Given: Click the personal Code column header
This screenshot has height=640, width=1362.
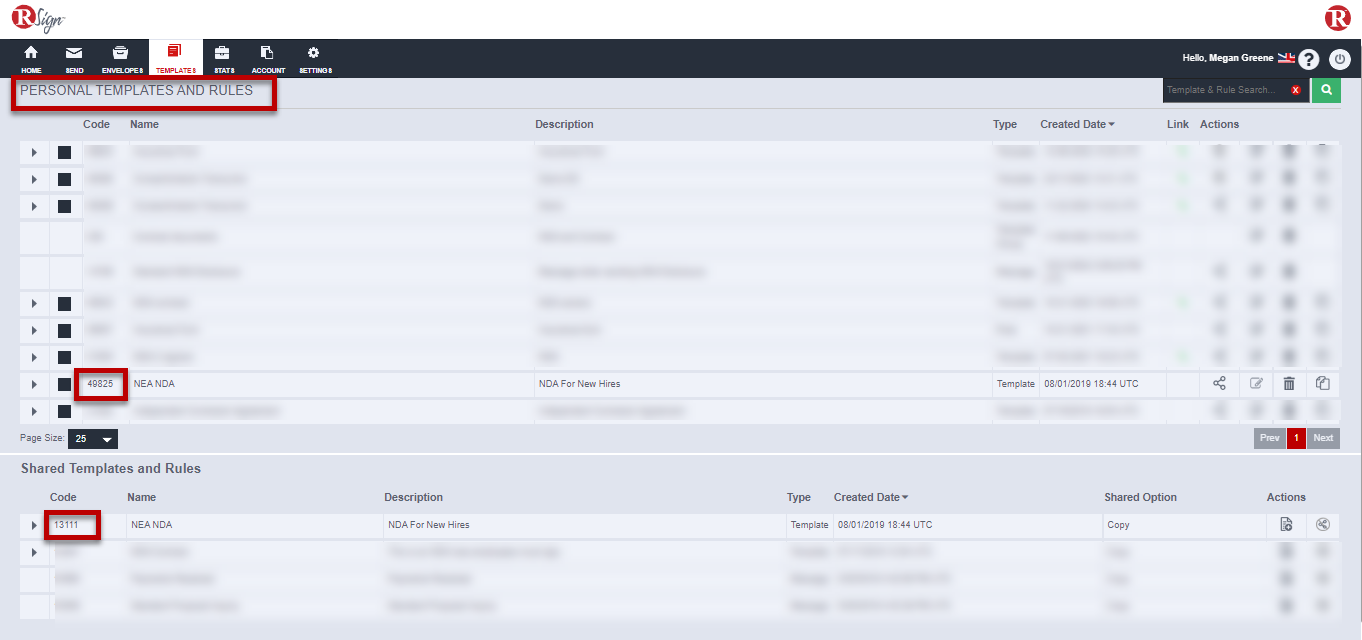Looking at the screenshot, I should coord(96,124).
